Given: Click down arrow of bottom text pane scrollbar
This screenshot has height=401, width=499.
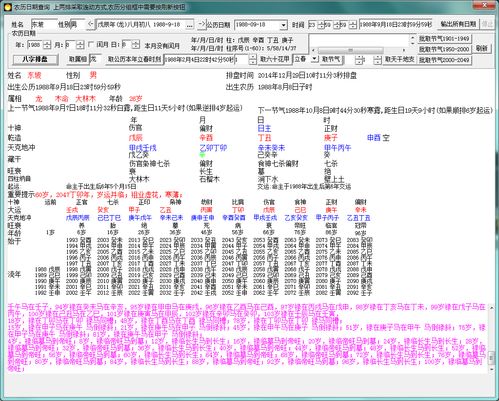Looking at the screenshot, I should [x=492, y=369].
